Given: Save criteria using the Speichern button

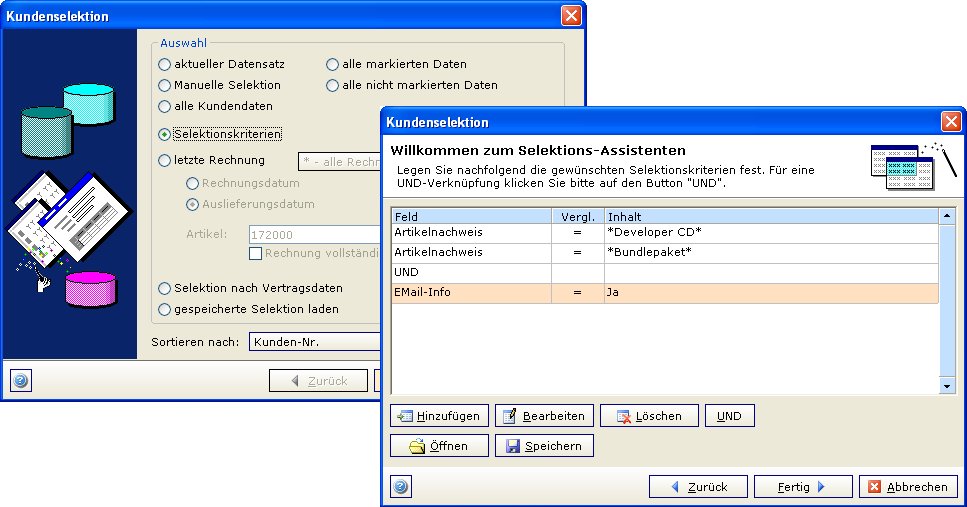Looking at the screenshot, I should tap(544, 446).
